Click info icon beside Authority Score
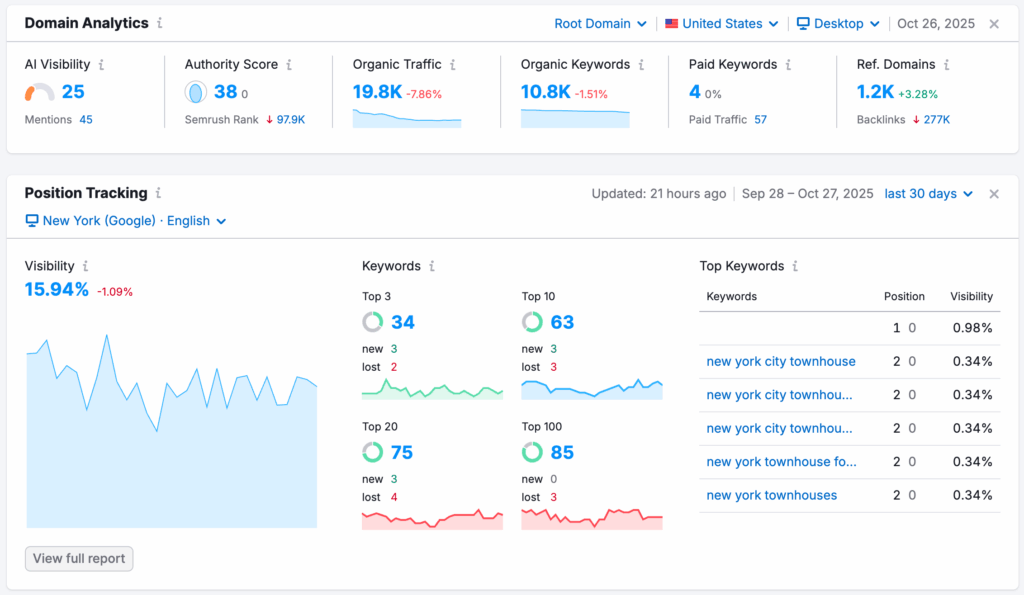1024x595 pixels. coord(289,64)
